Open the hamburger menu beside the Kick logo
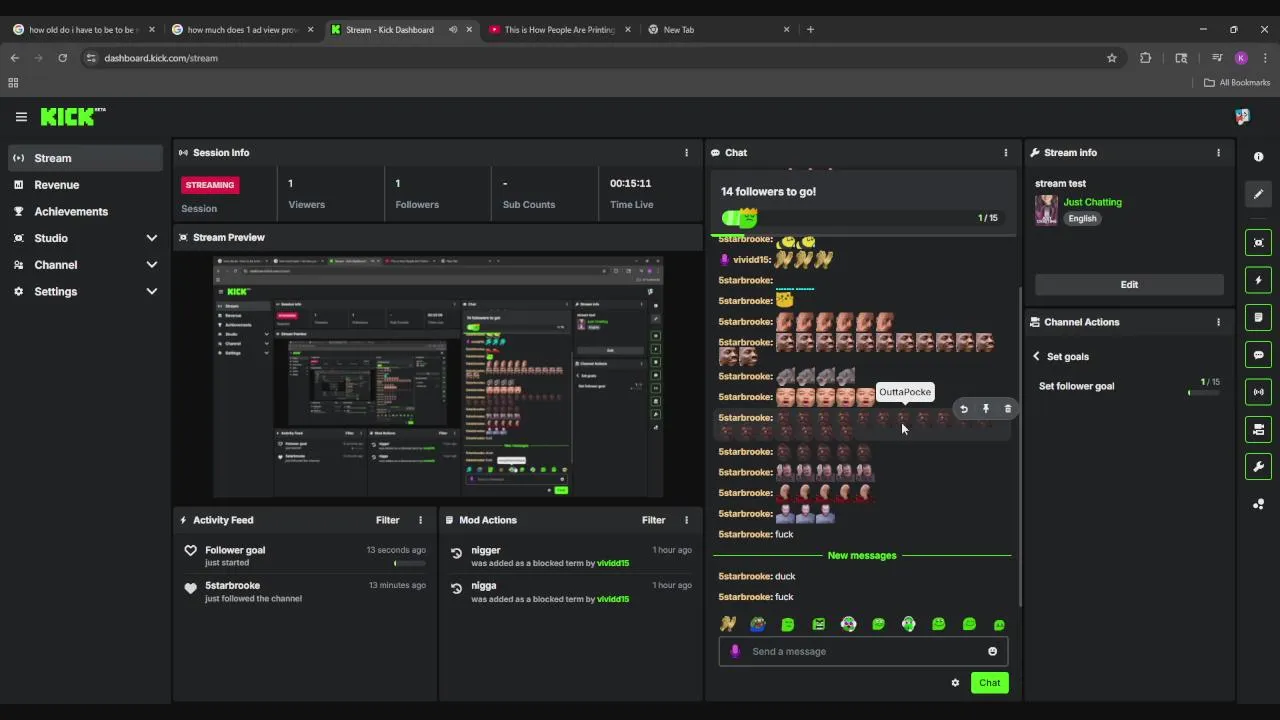The image size is (1280, 720). 21,117
